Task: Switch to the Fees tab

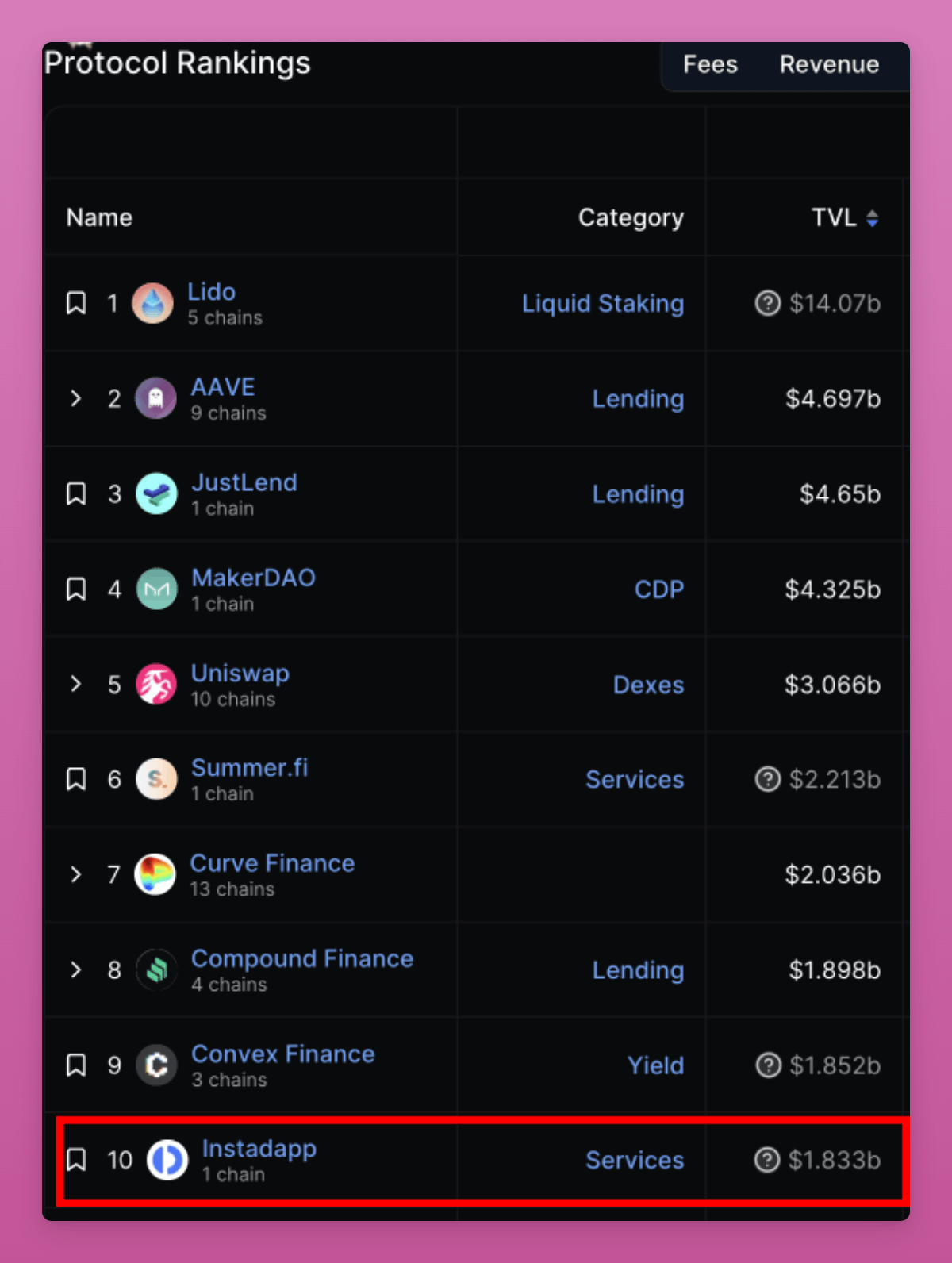Action: click(710, 64)
